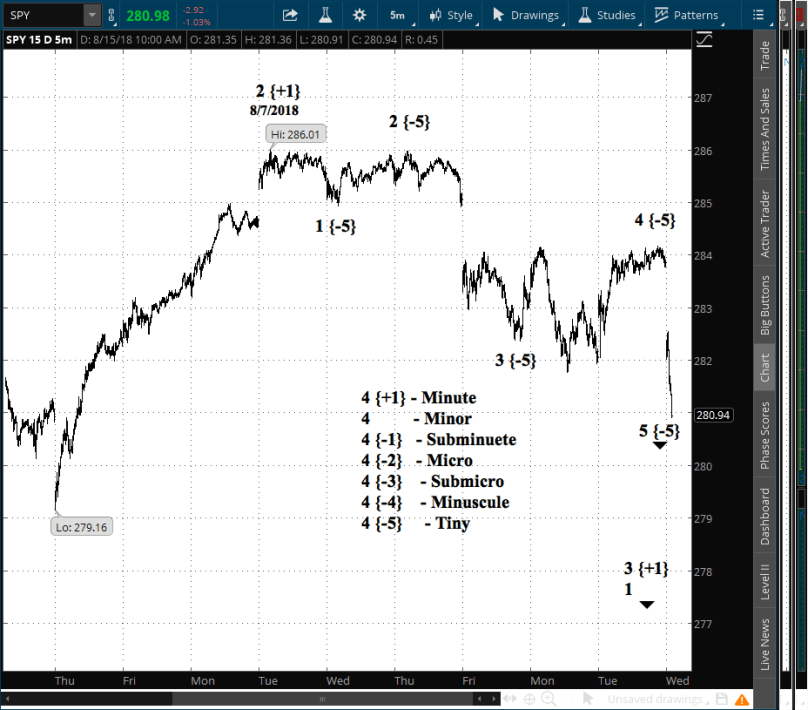Open the Times And Sales tab
Screen dimensions: 808x710
pyautogui.click(x=765, y=130)
